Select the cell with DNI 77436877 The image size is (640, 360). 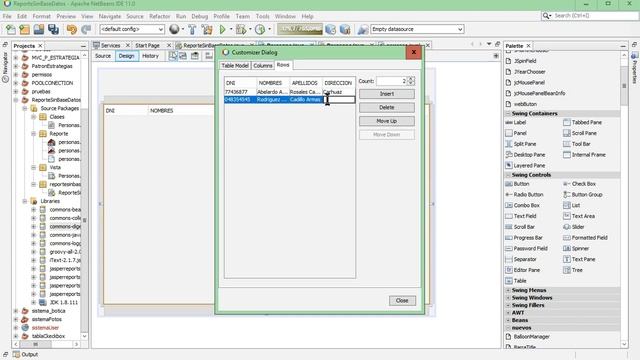240,92
